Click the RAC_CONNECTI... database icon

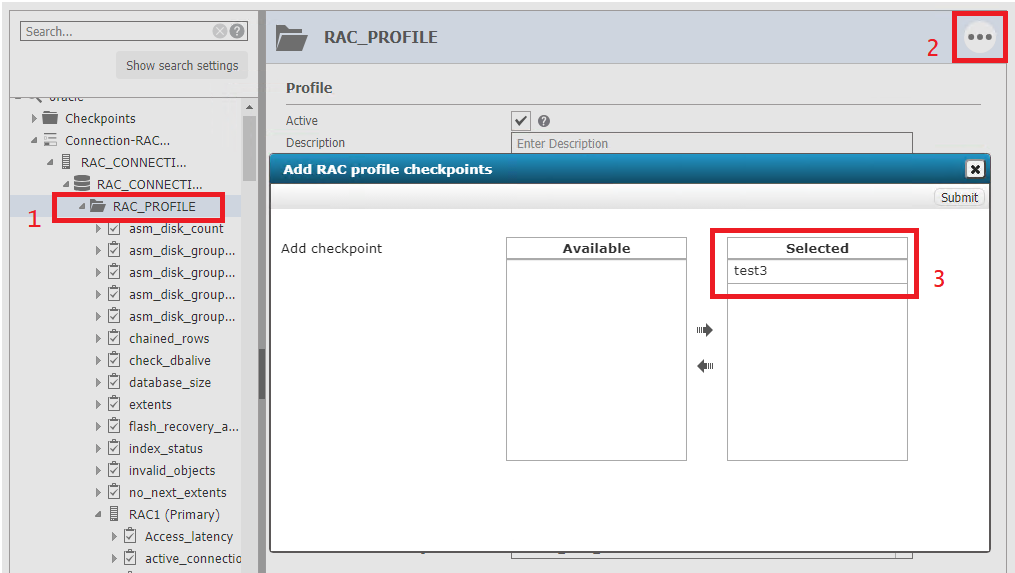click(x=82, y=184)
